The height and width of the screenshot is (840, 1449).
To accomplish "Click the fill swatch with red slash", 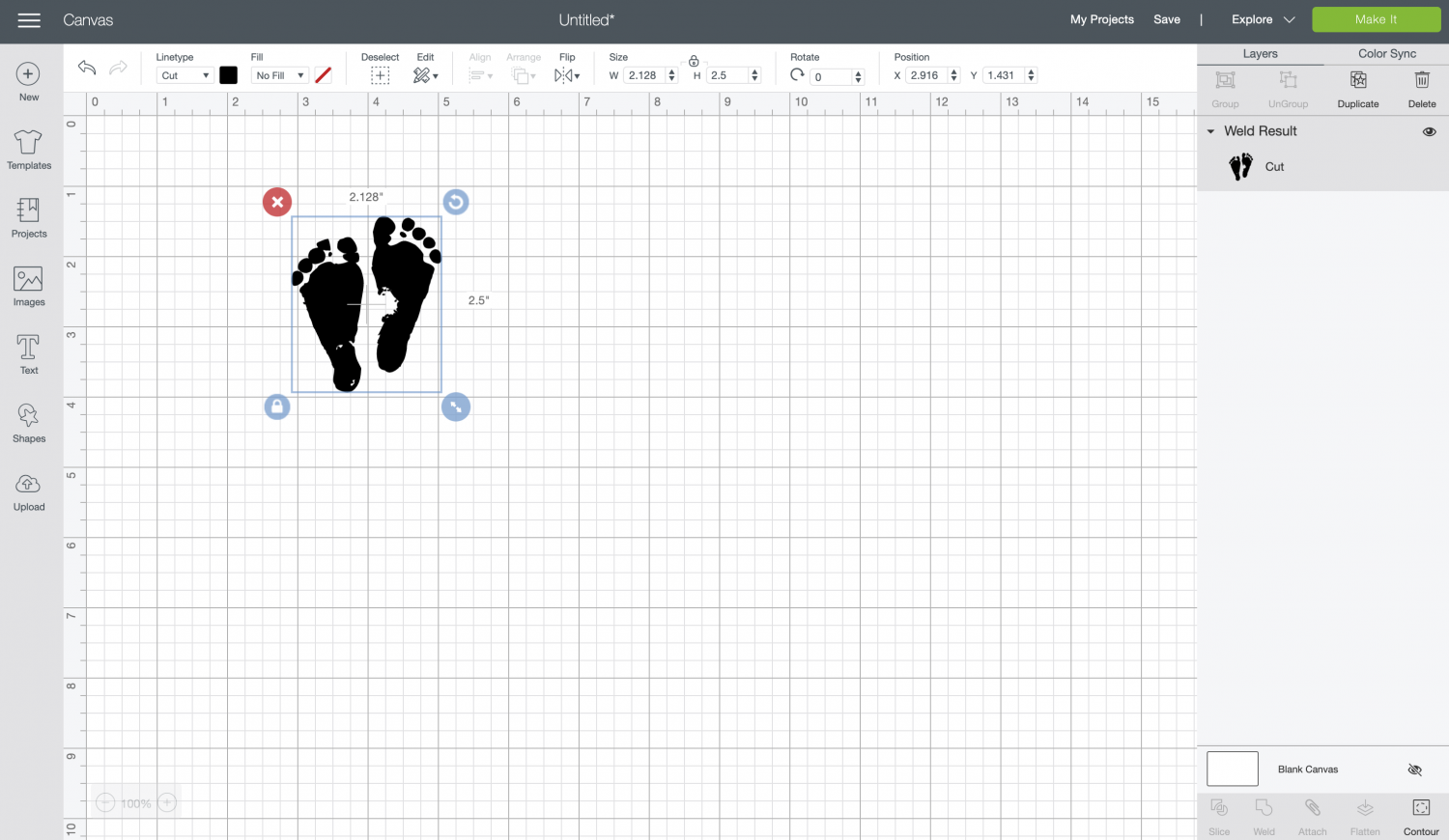I will click(324, 75).
